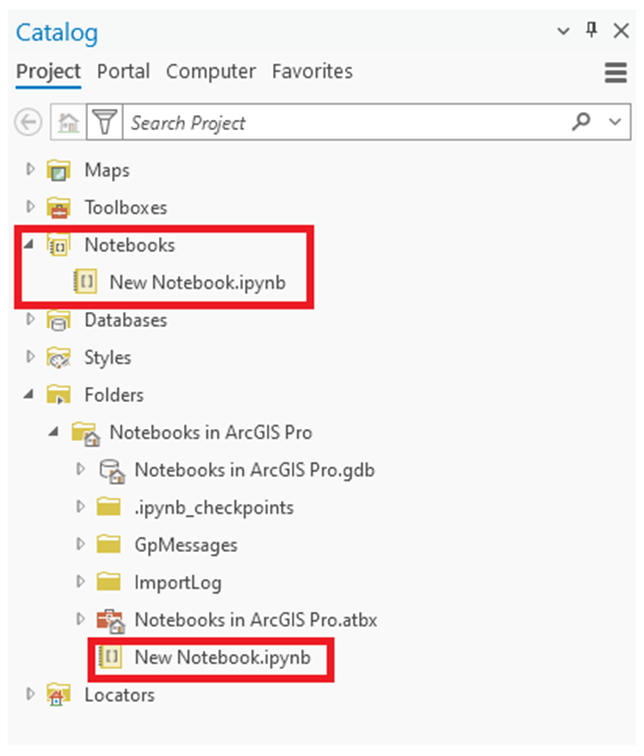This screenshot has height=756, width=644.
Task: Select the .ipynb_checkpoints label
Action: pyautogui.click(x=214, y=508)
